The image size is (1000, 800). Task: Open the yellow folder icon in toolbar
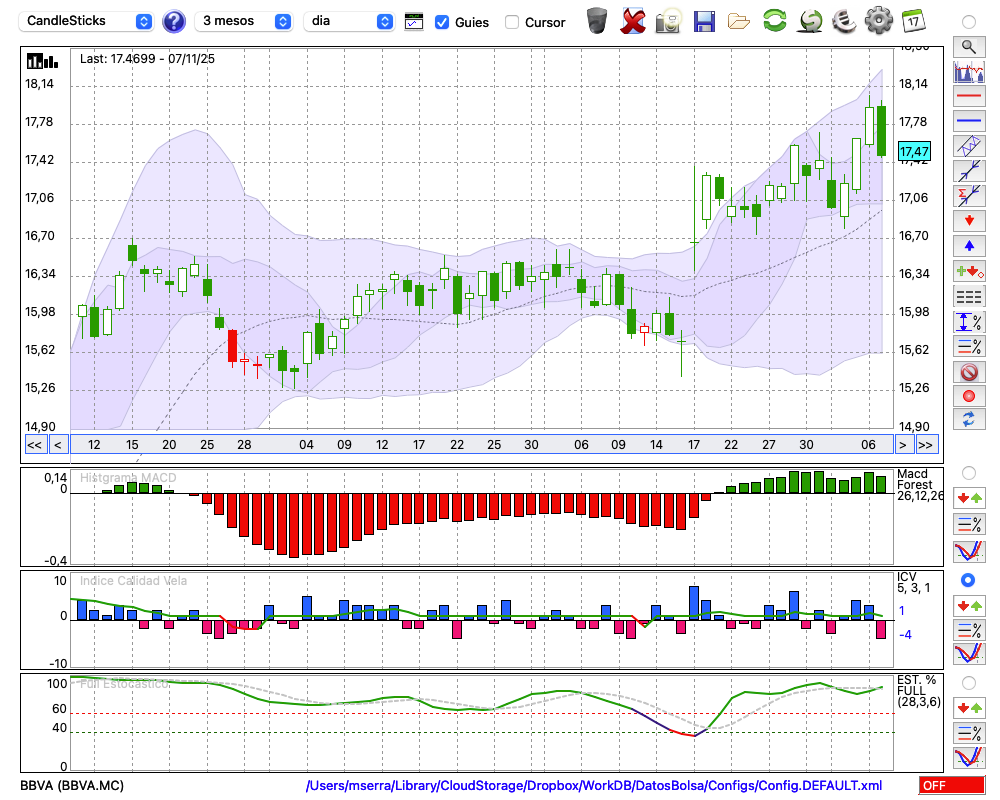(x=739, y=21)
